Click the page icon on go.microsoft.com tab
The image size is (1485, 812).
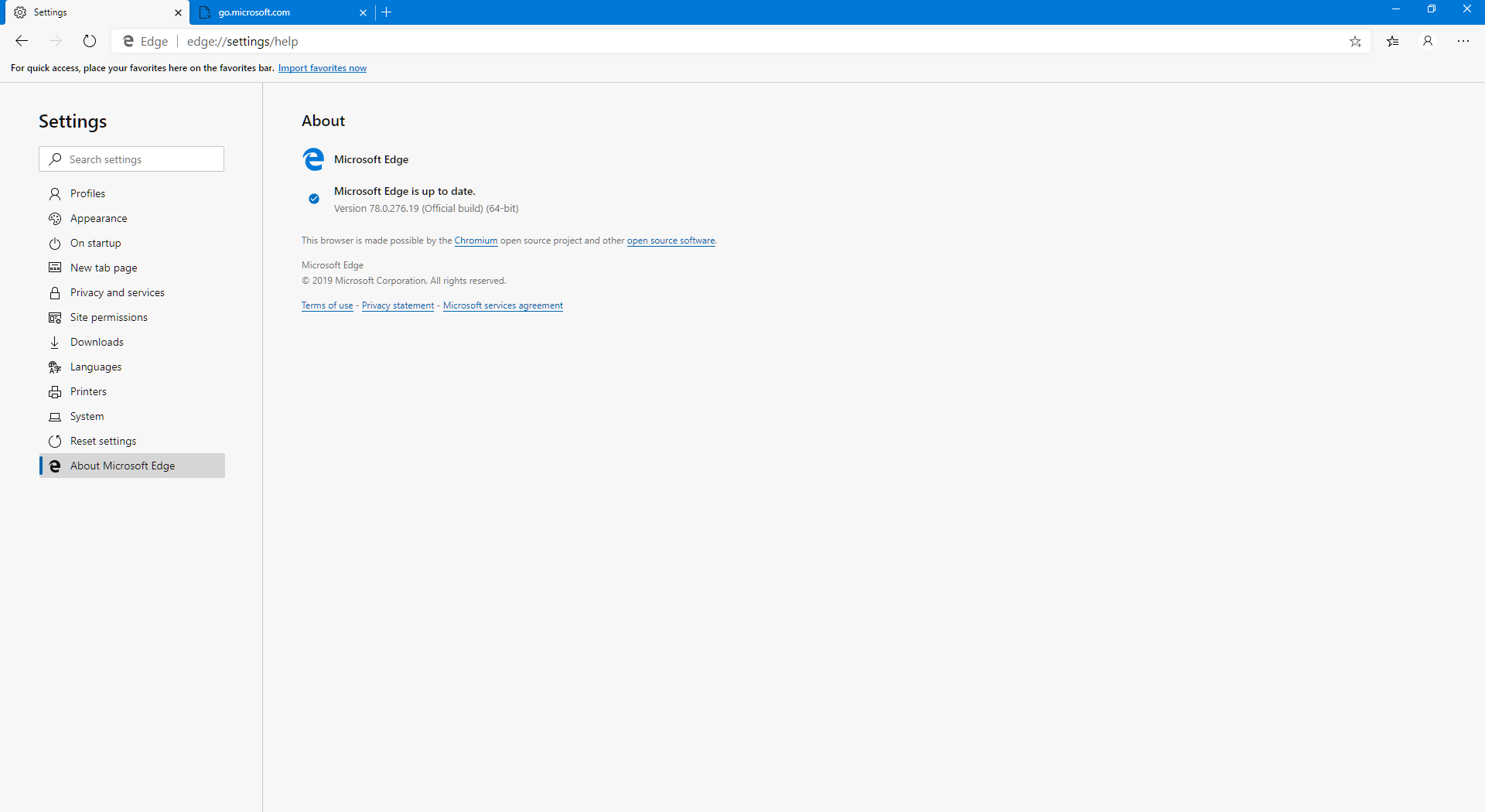[205, 12]
